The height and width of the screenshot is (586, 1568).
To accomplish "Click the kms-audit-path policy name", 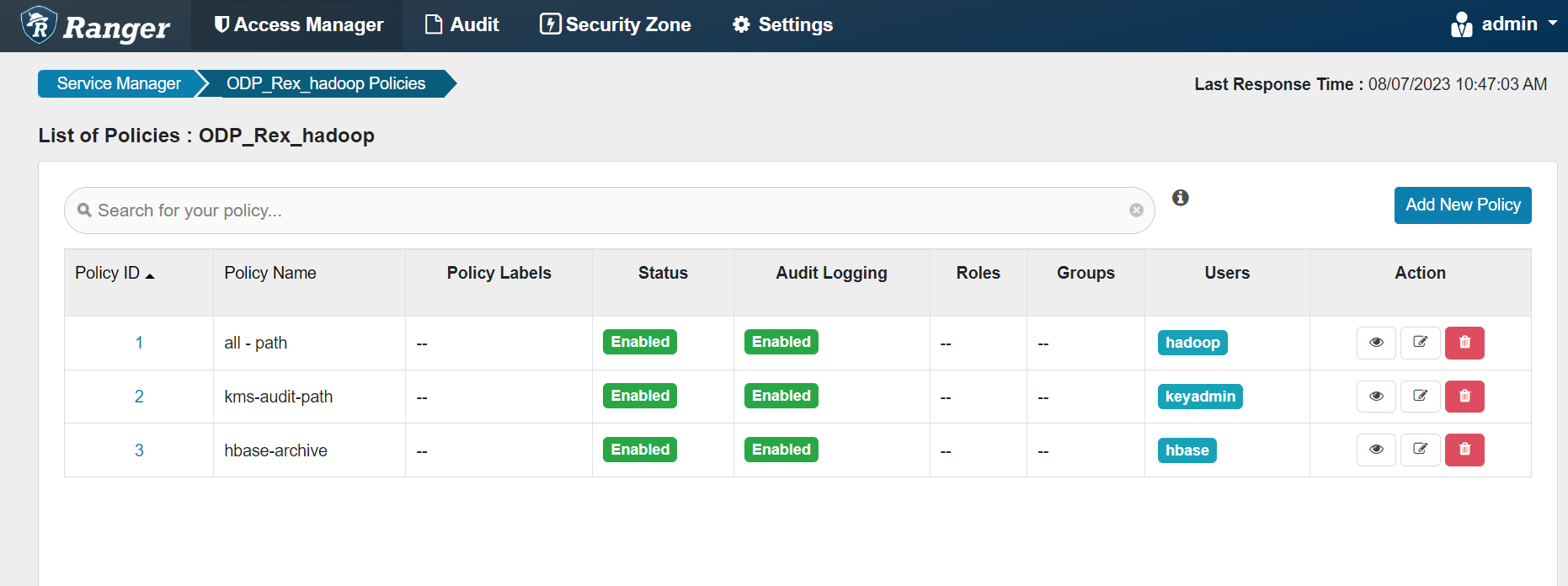I will click(x=279, y=397).
